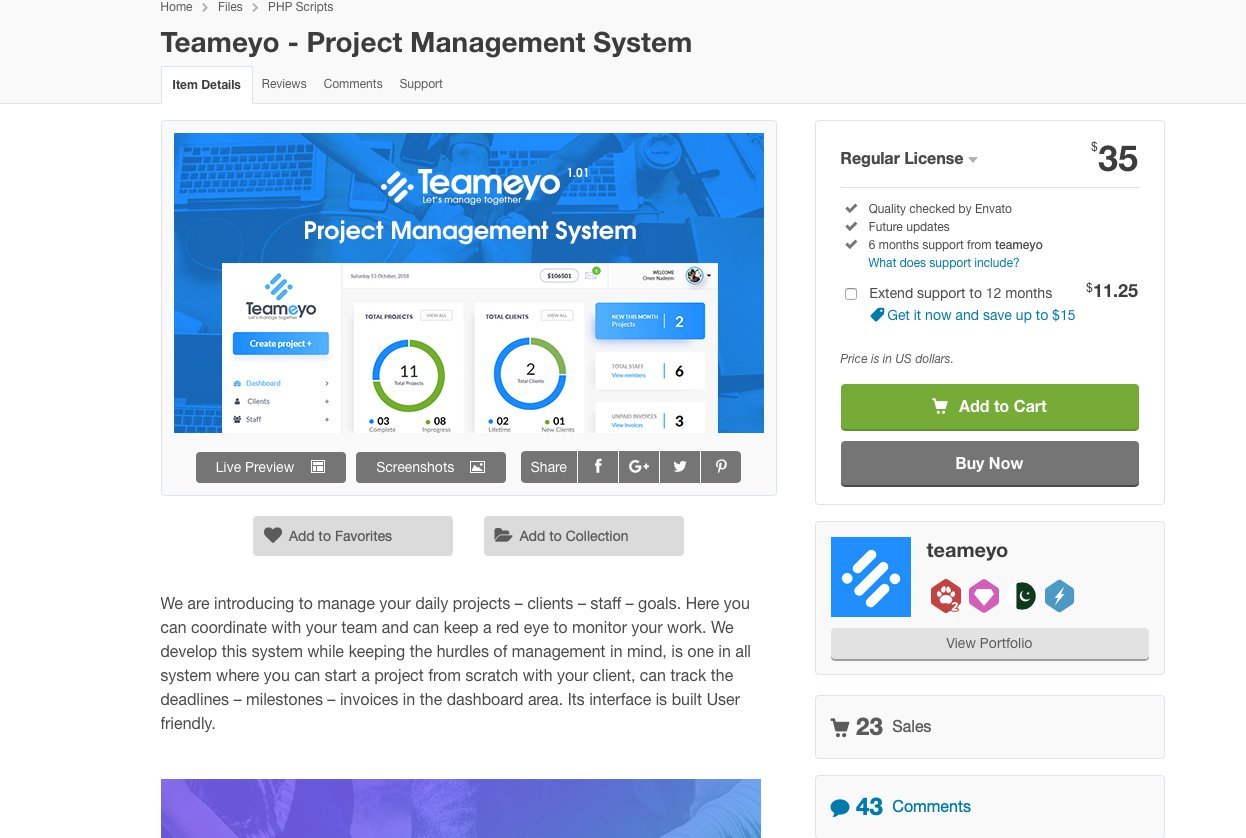The image size is (1246, 838).
Task: Click the blue lightning bolt badge
Action: [x=1059, y=596]
